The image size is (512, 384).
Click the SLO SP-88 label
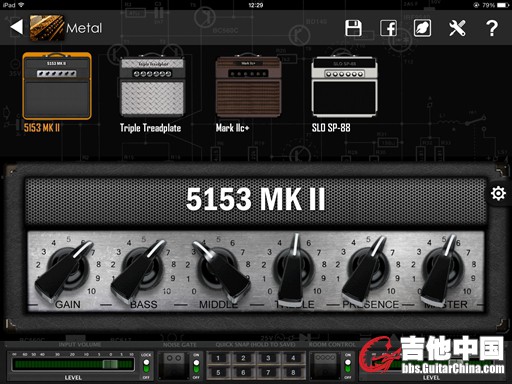coord(331,128)
